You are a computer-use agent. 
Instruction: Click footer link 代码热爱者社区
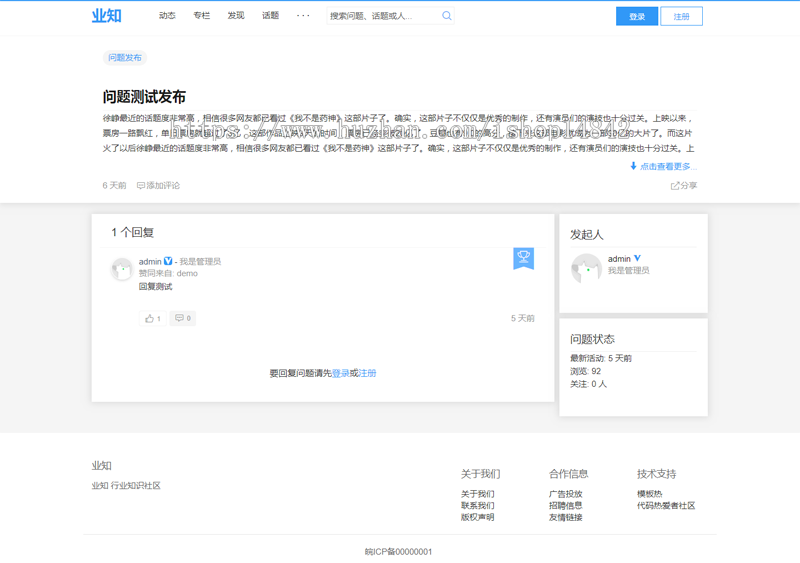pyautogui.click(x=666, y=505)
